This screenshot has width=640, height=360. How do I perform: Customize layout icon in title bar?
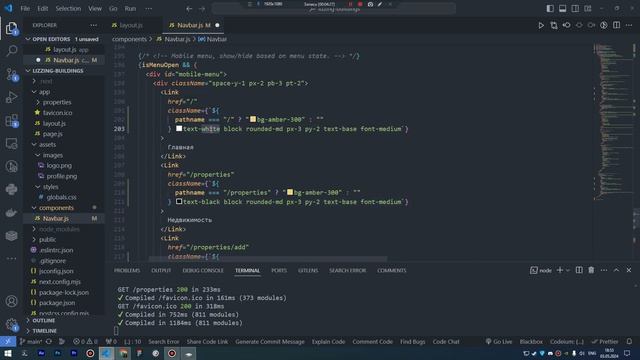coord(588,8)
